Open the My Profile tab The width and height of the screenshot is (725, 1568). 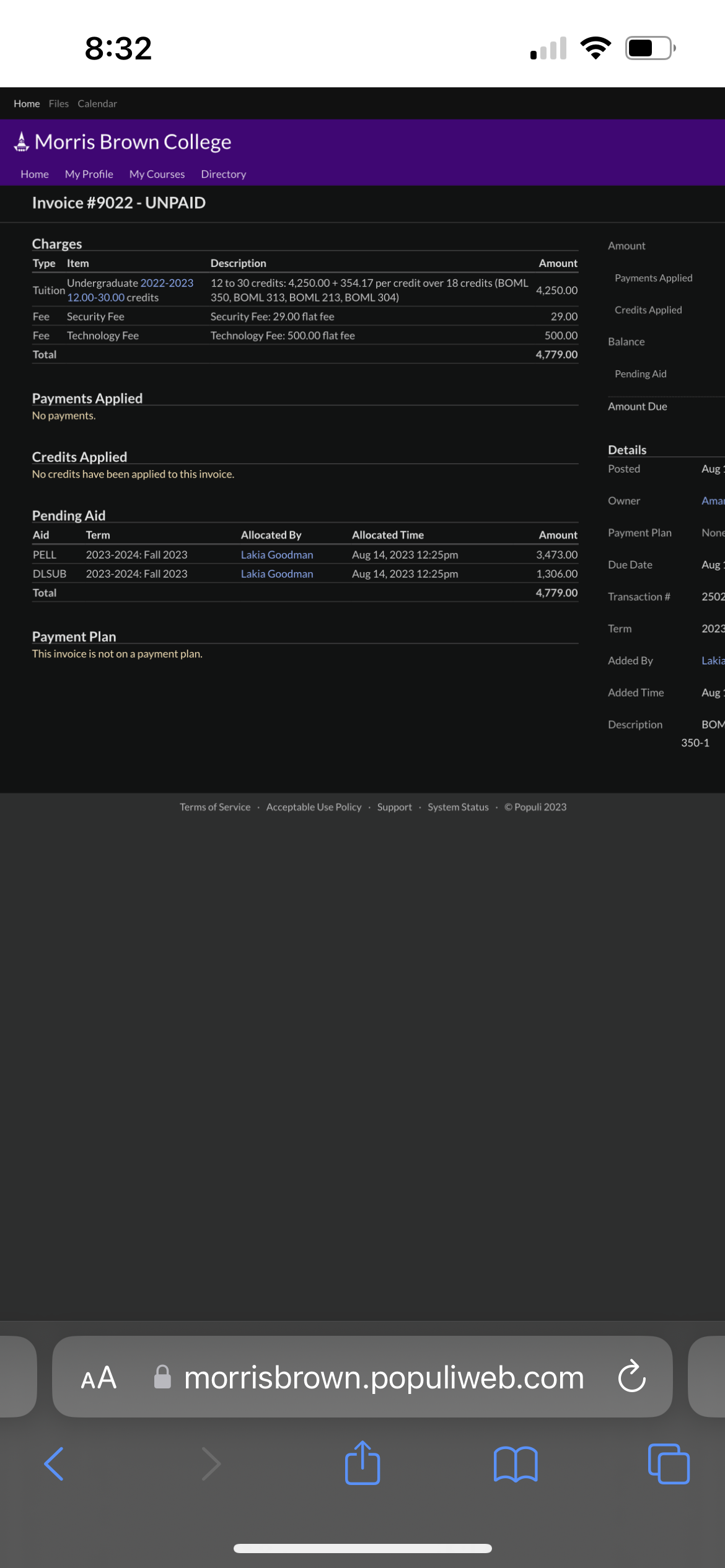89,174
